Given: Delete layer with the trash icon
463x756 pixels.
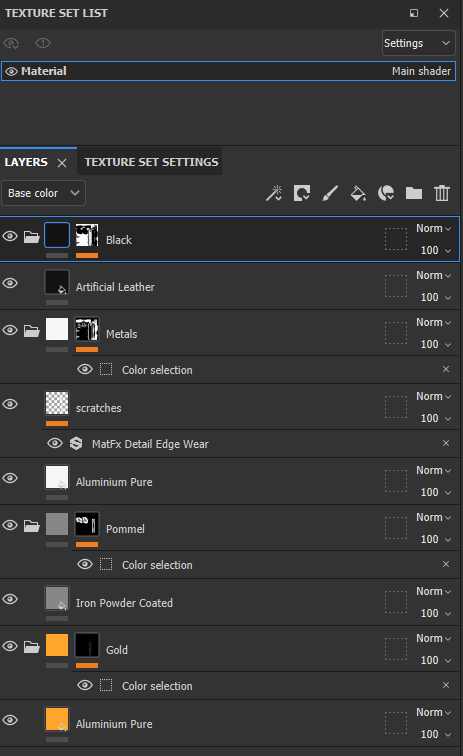Looking at the screenshot, I should (x=442, y=193).
